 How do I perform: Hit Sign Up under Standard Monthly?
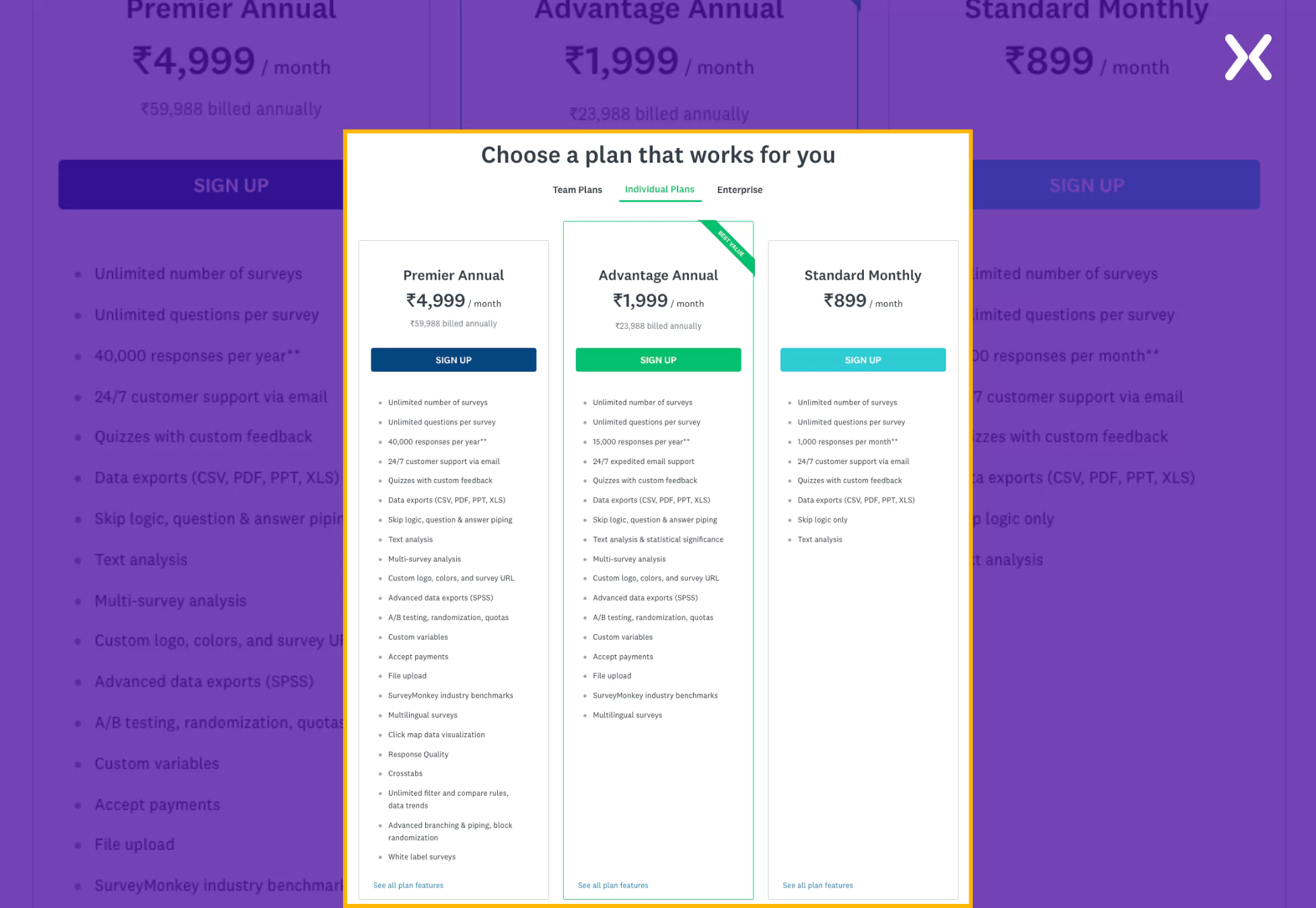coord(863,360)
